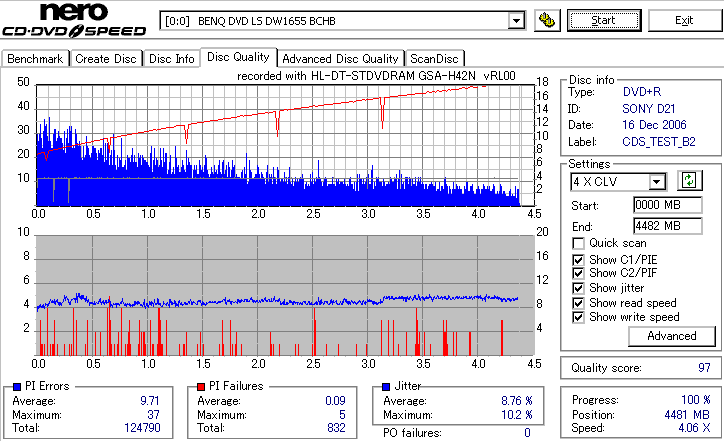Click the Position value 4481 MB

click(687, 415)
